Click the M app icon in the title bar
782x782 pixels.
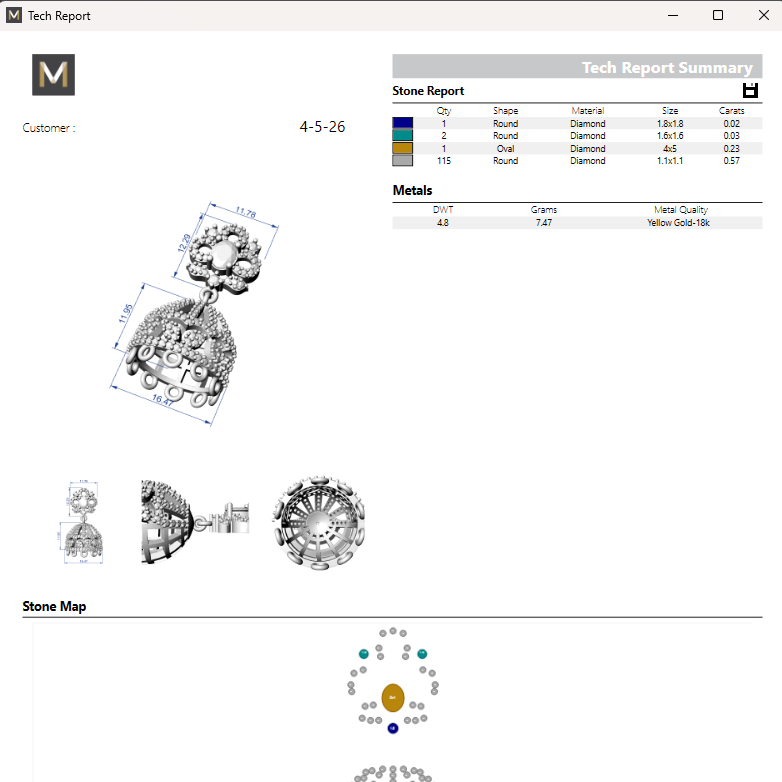[x=14, y=15]
